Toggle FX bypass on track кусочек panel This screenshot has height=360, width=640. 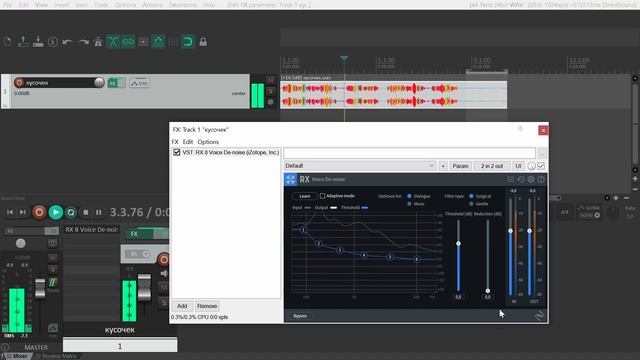click(x=122, y=83)
